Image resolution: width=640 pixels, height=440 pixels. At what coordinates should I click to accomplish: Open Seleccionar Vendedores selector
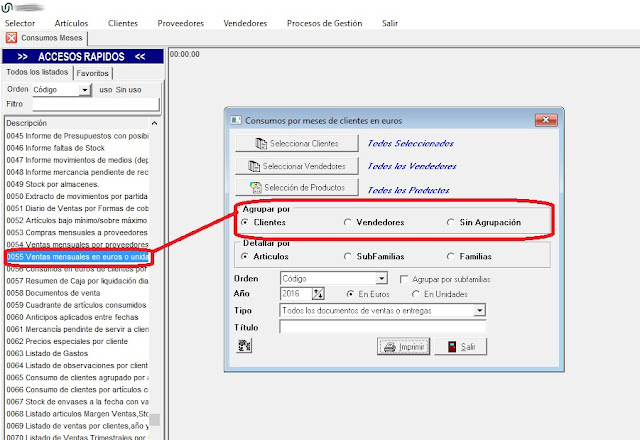click(x=295, y=165)
